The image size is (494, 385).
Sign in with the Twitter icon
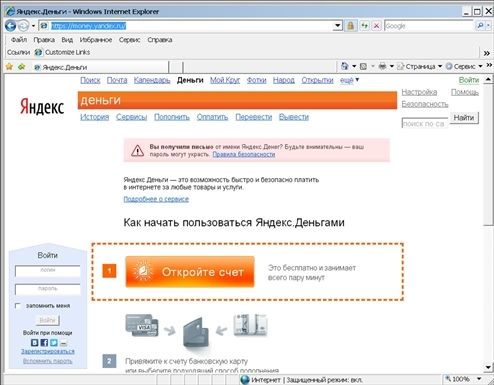pyautogui.click(x=54, y=343)
